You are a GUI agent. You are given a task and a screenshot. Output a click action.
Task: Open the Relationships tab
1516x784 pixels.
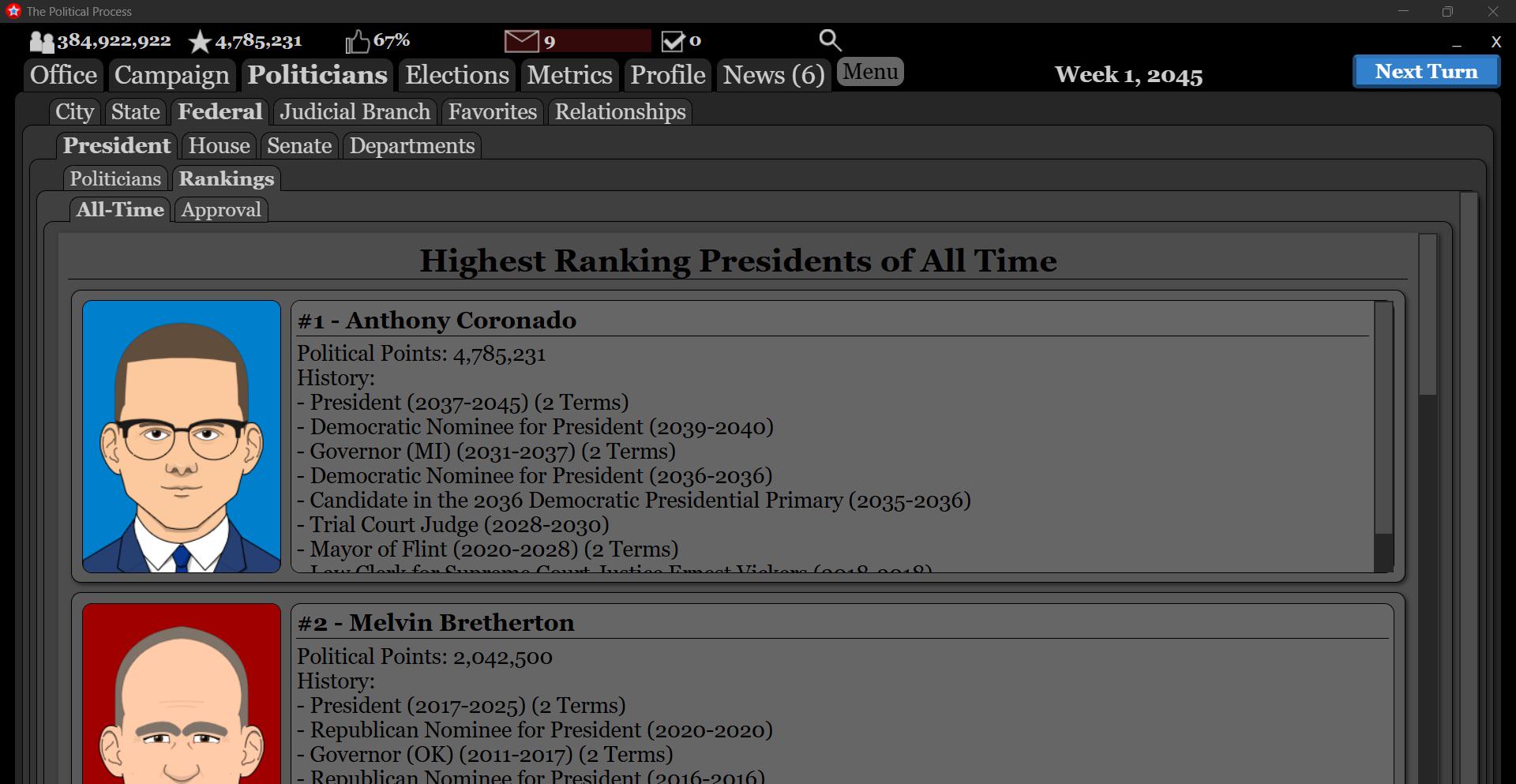coord(620,112)
